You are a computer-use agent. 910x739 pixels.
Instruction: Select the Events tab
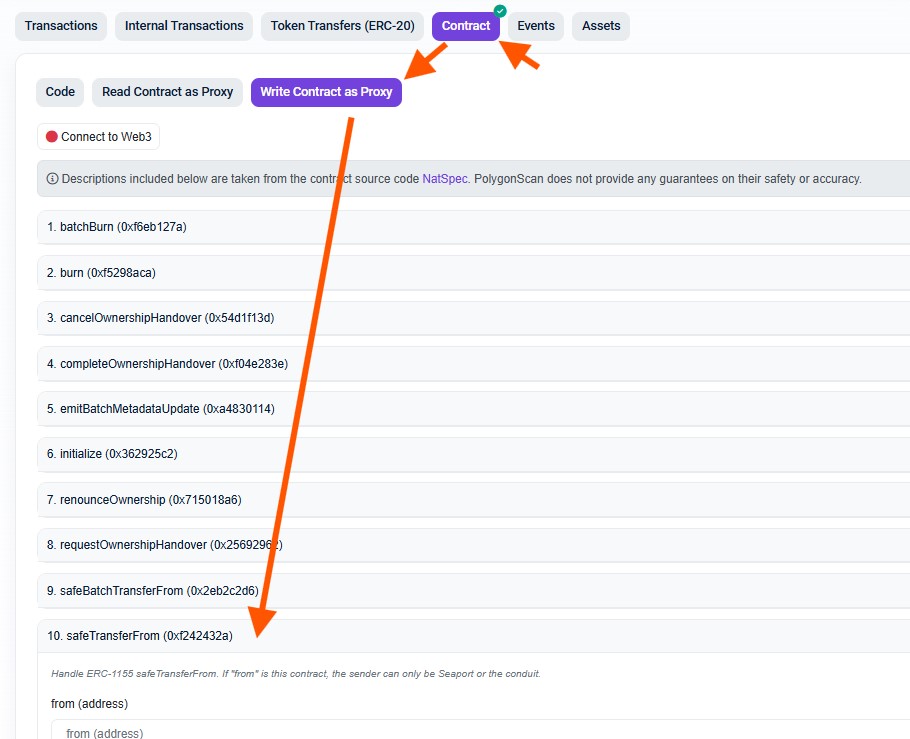pos(536,26)
